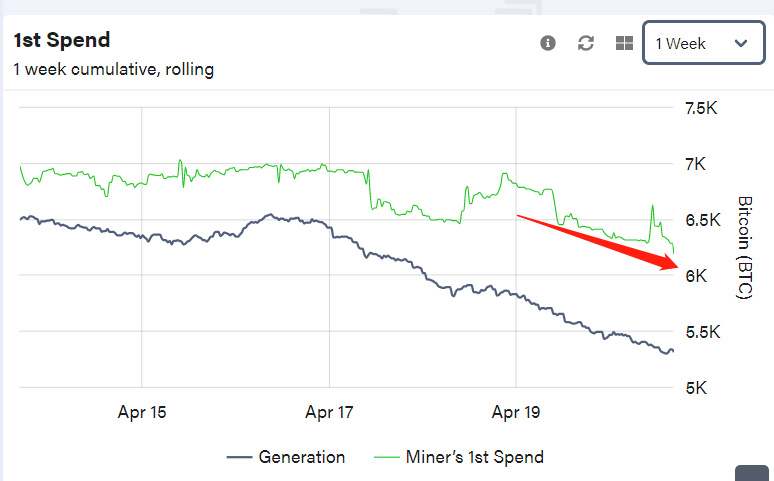Click the "1st Spend" chart title
The image size is (774, 481).
(x=61, y=41)
